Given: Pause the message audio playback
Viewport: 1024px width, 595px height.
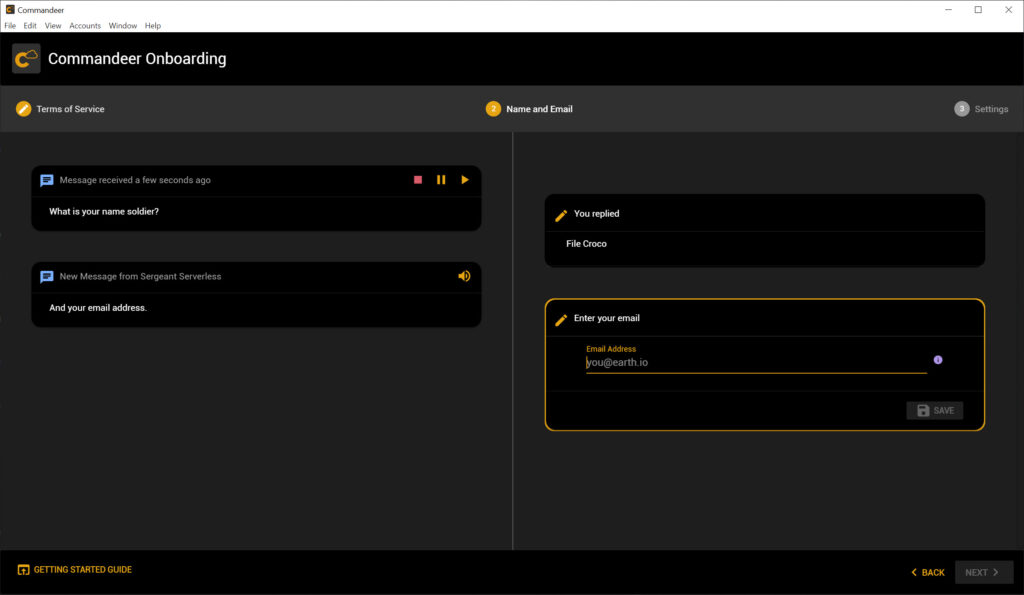Looking at the screenshot, I should [x=441, y=180].
